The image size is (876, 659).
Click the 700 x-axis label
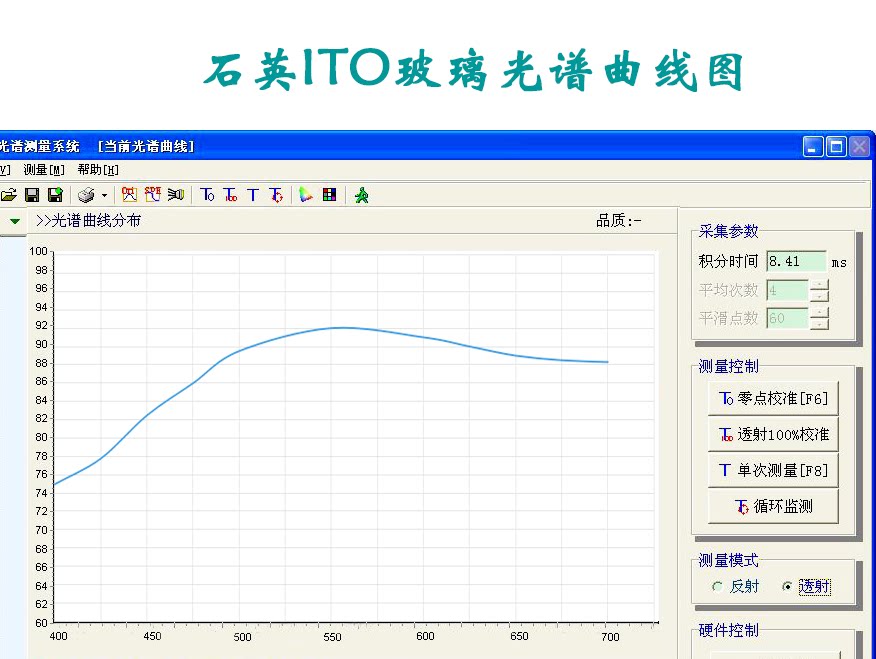click(611, 637)
